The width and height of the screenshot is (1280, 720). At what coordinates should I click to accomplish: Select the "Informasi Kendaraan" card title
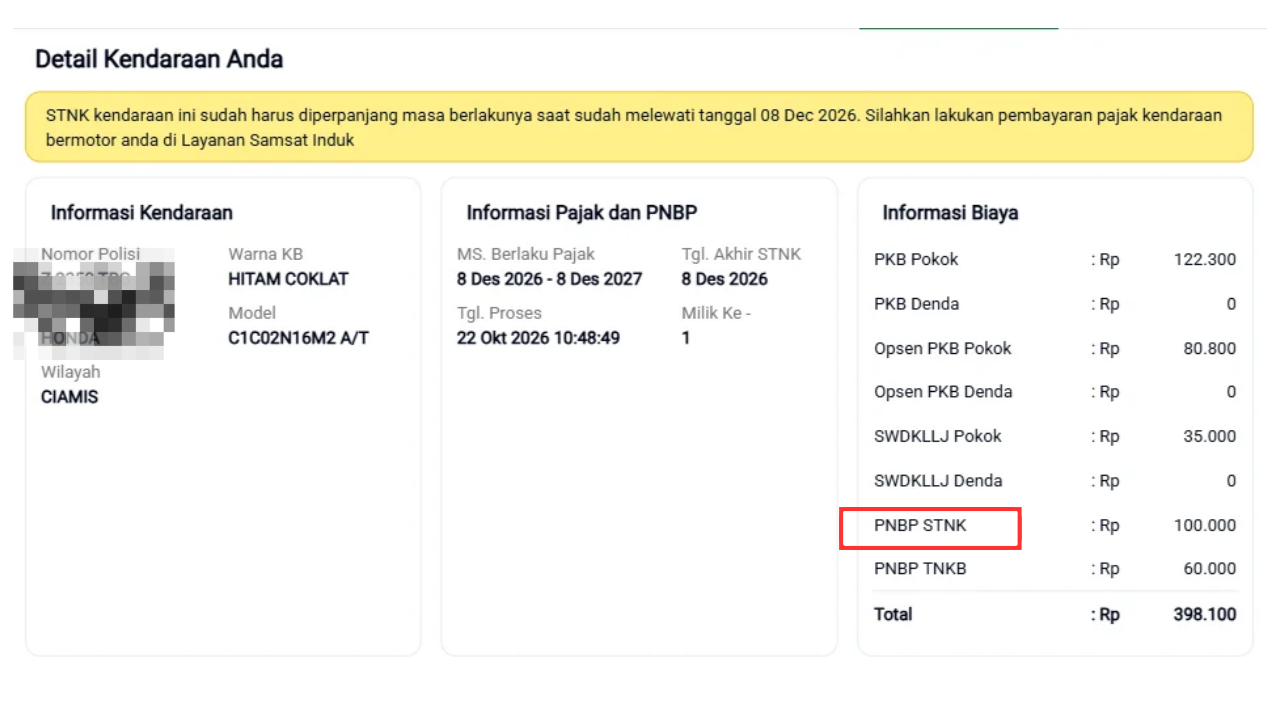tap(142, 213)
